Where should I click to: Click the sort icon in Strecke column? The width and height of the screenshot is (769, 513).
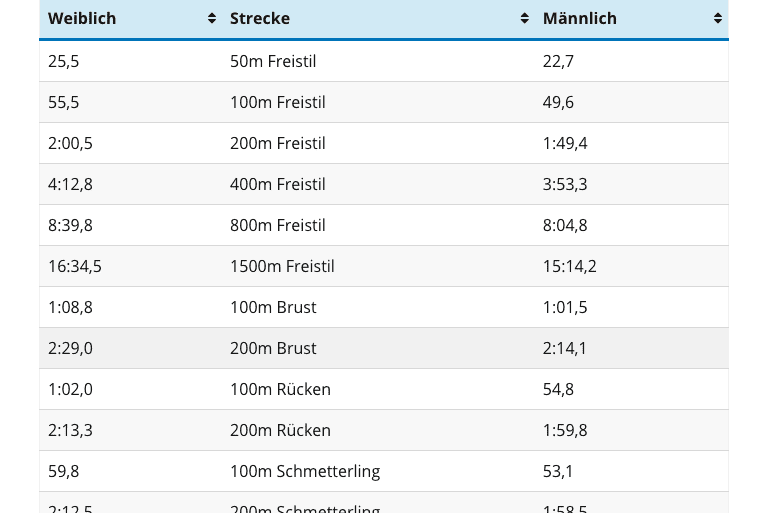(524, 19)
